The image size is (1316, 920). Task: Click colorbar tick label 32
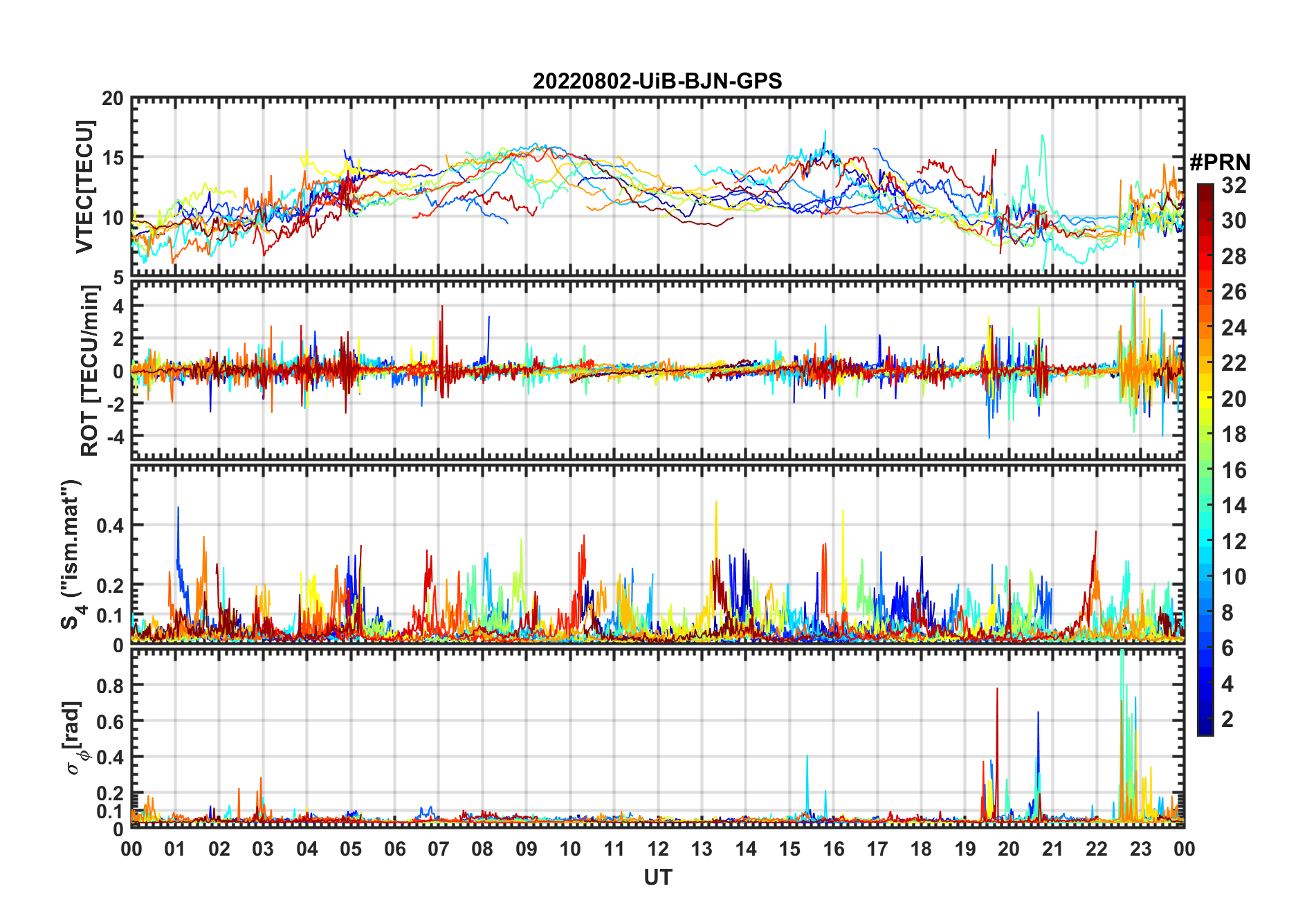pos(1234,185)
